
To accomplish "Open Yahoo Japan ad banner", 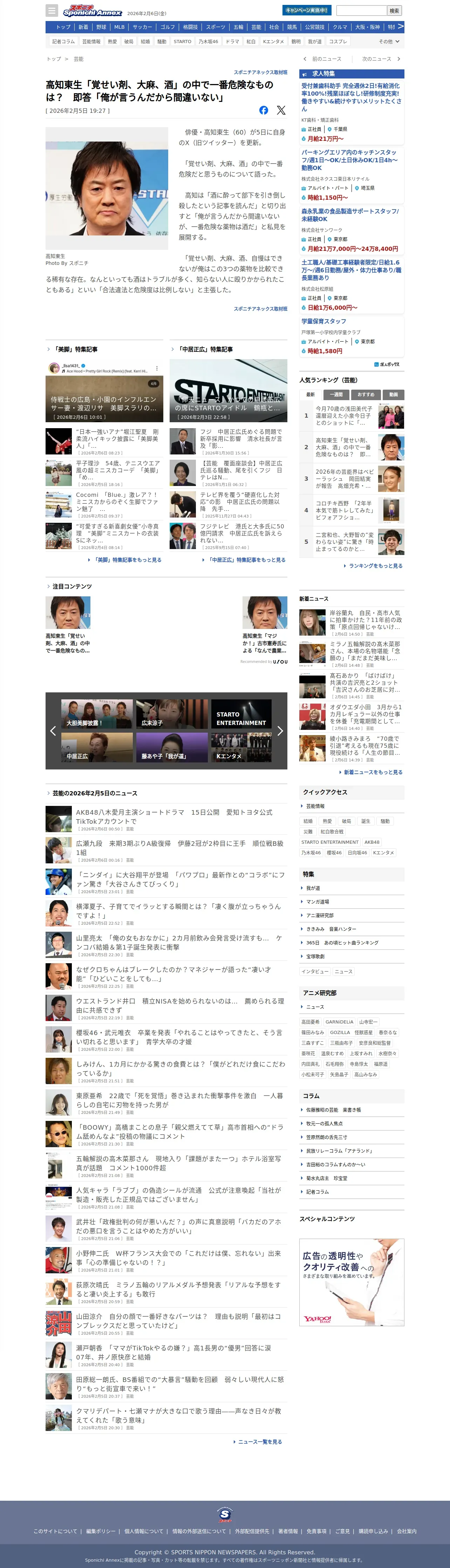I will pyautogui.click(x=352, y=1282).
